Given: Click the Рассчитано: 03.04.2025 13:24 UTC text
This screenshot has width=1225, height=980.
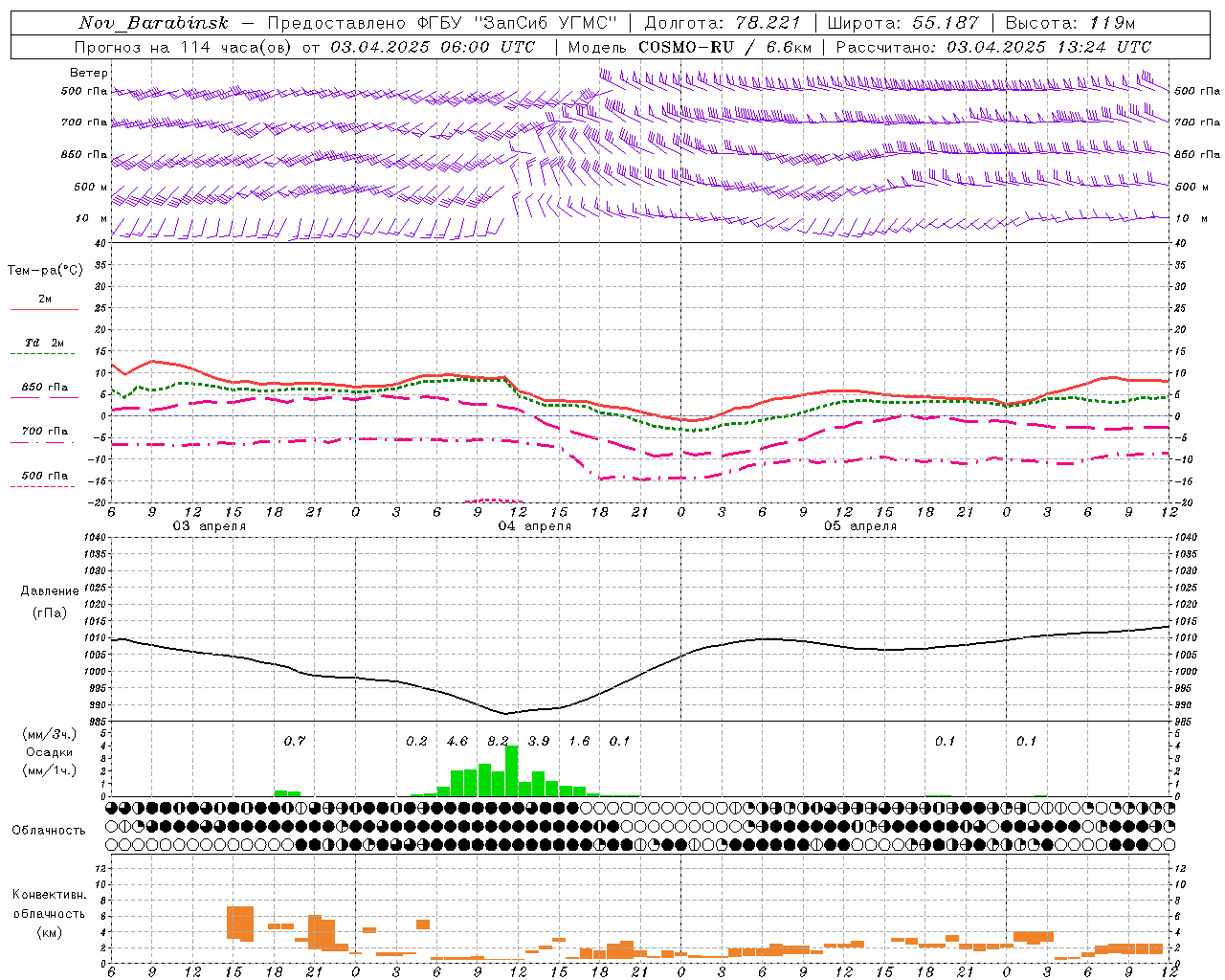Looking at the screenshot, I should pos(993,47).
